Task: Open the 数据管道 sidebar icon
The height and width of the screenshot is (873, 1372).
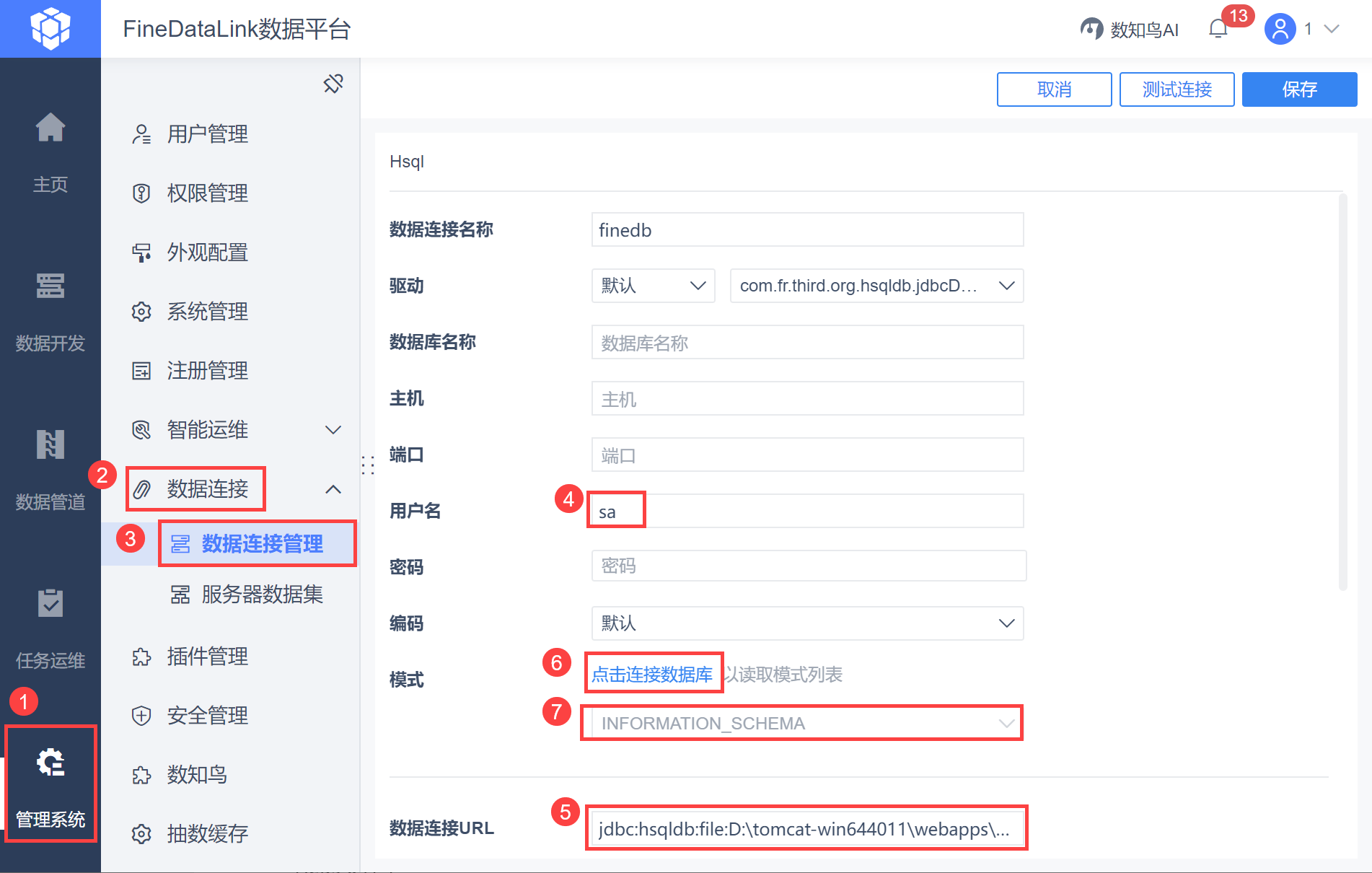Action: [50, 444]
